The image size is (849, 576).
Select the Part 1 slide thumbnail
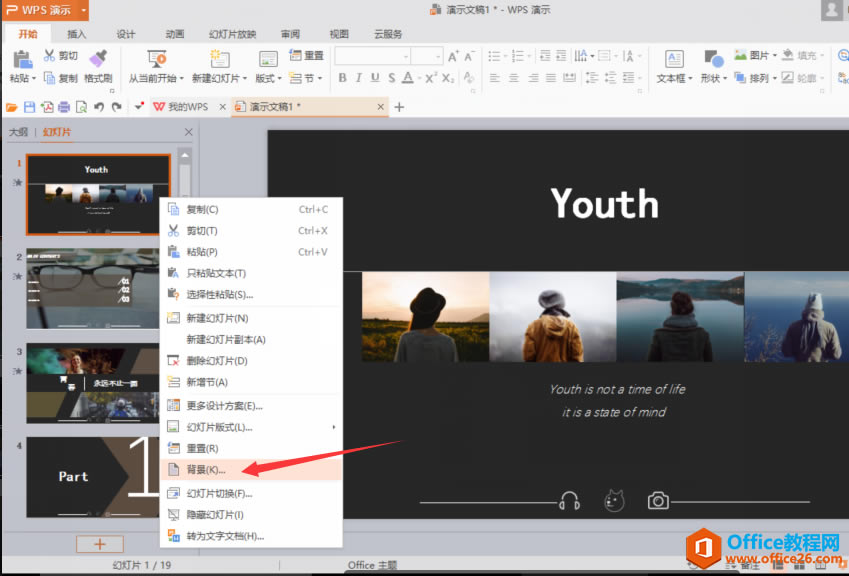point(93,477)
